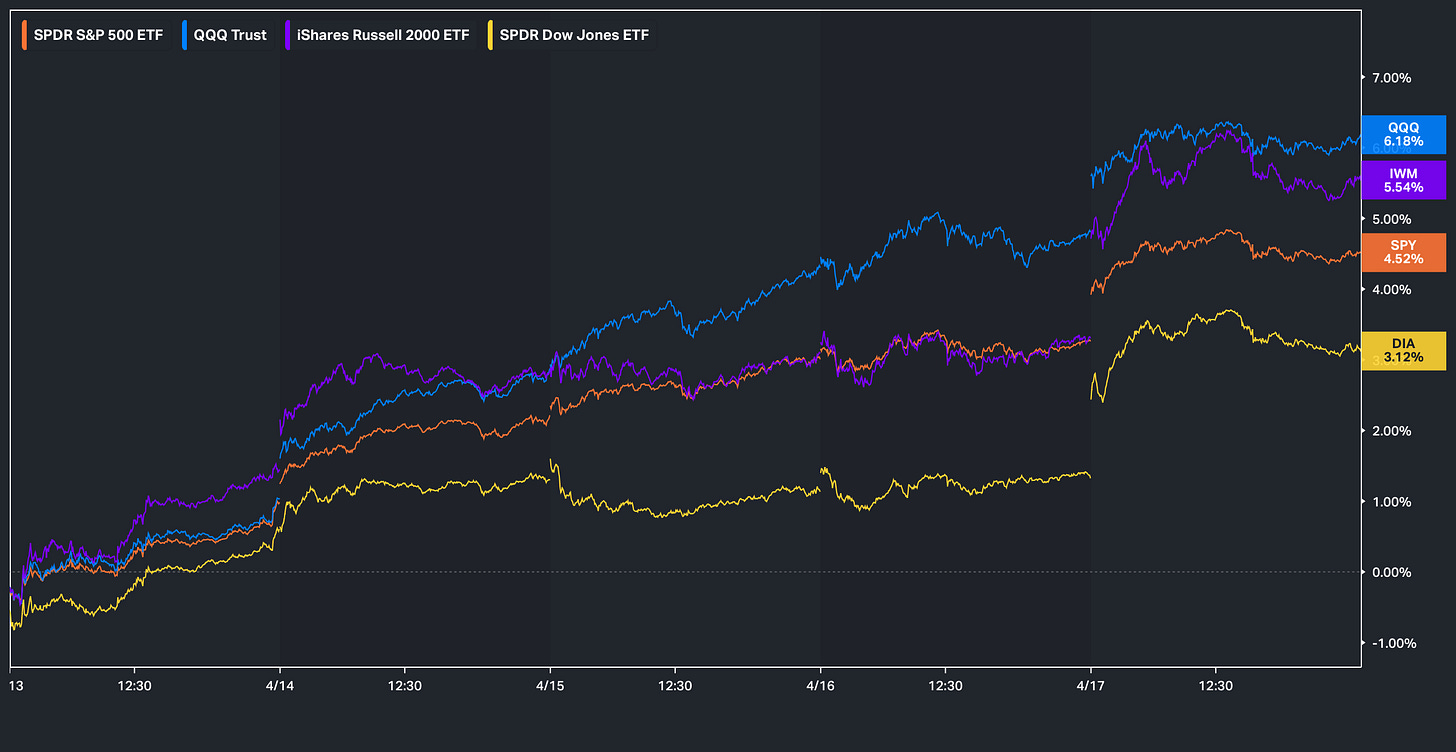Click the 5.00% y-axis label
Screen dimensions: 1456x752
click(1391, 219)
